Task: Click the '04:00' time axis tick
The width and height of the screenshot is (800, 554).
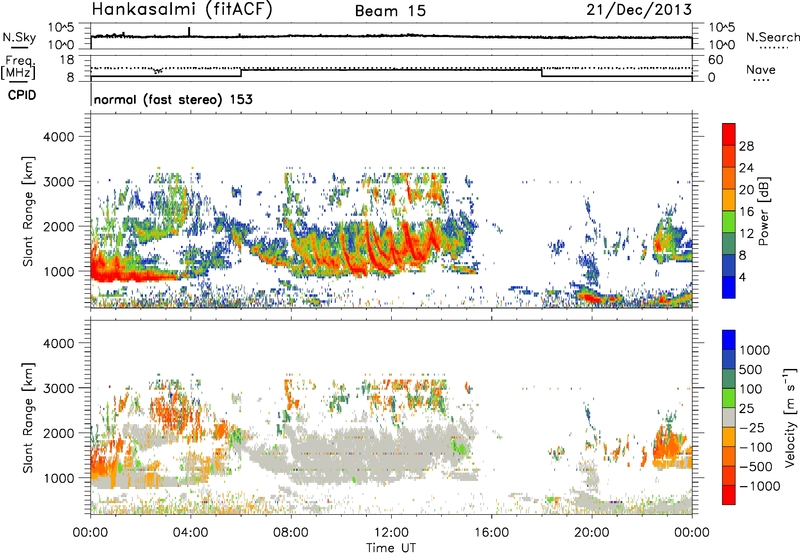Action: tap(190, 533)
